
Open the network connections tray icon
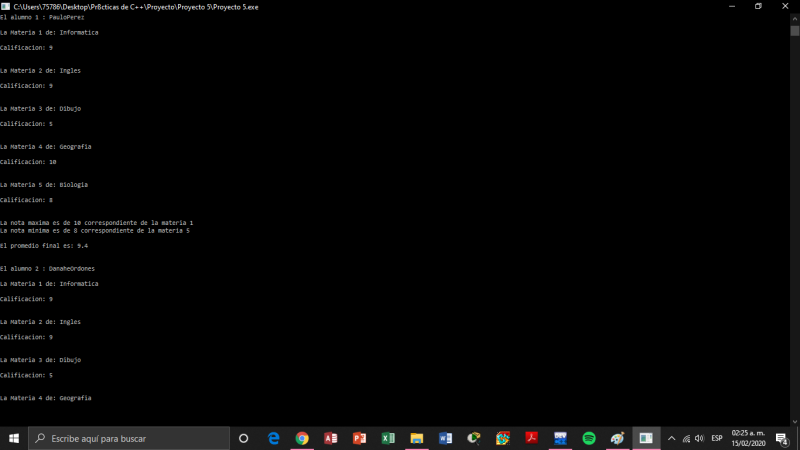point(685,438)
